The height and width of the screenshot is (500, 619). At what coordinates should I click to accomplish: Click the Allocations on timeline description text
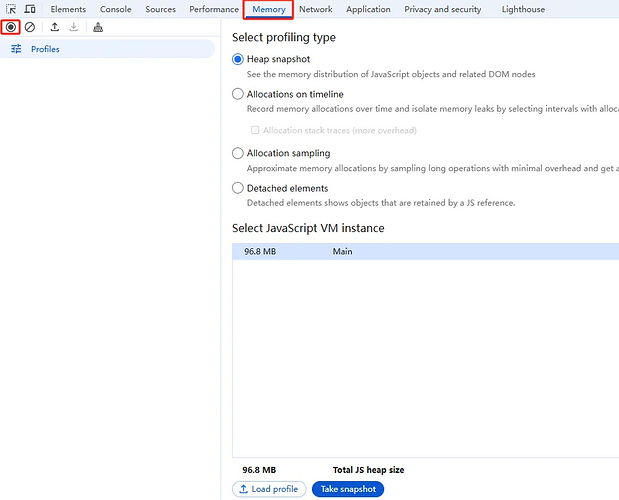[x=433, y=109]
